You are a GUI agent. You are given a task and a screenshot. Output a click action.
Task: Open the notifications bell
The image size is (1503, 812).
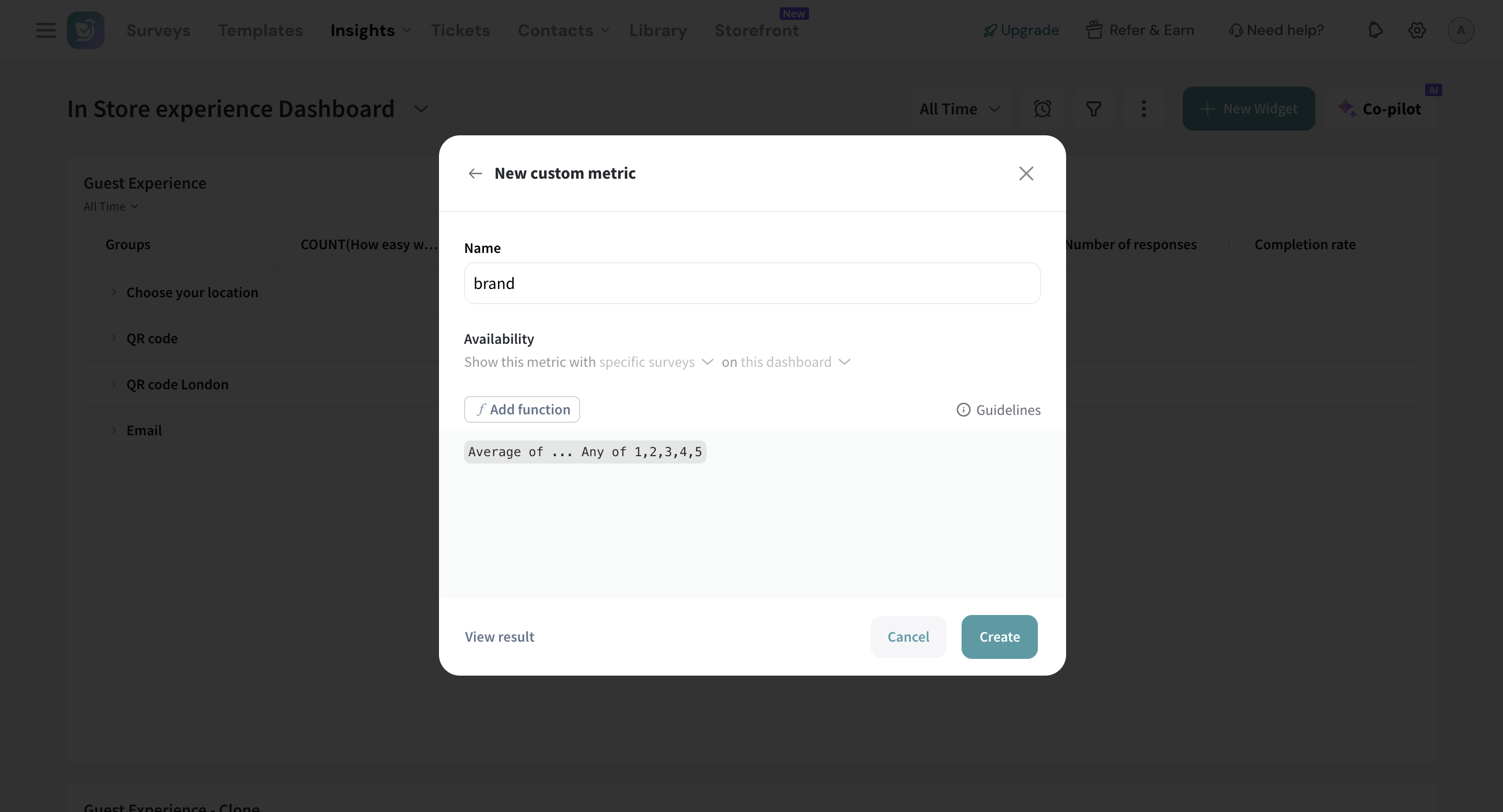(x=1374, y=30)
